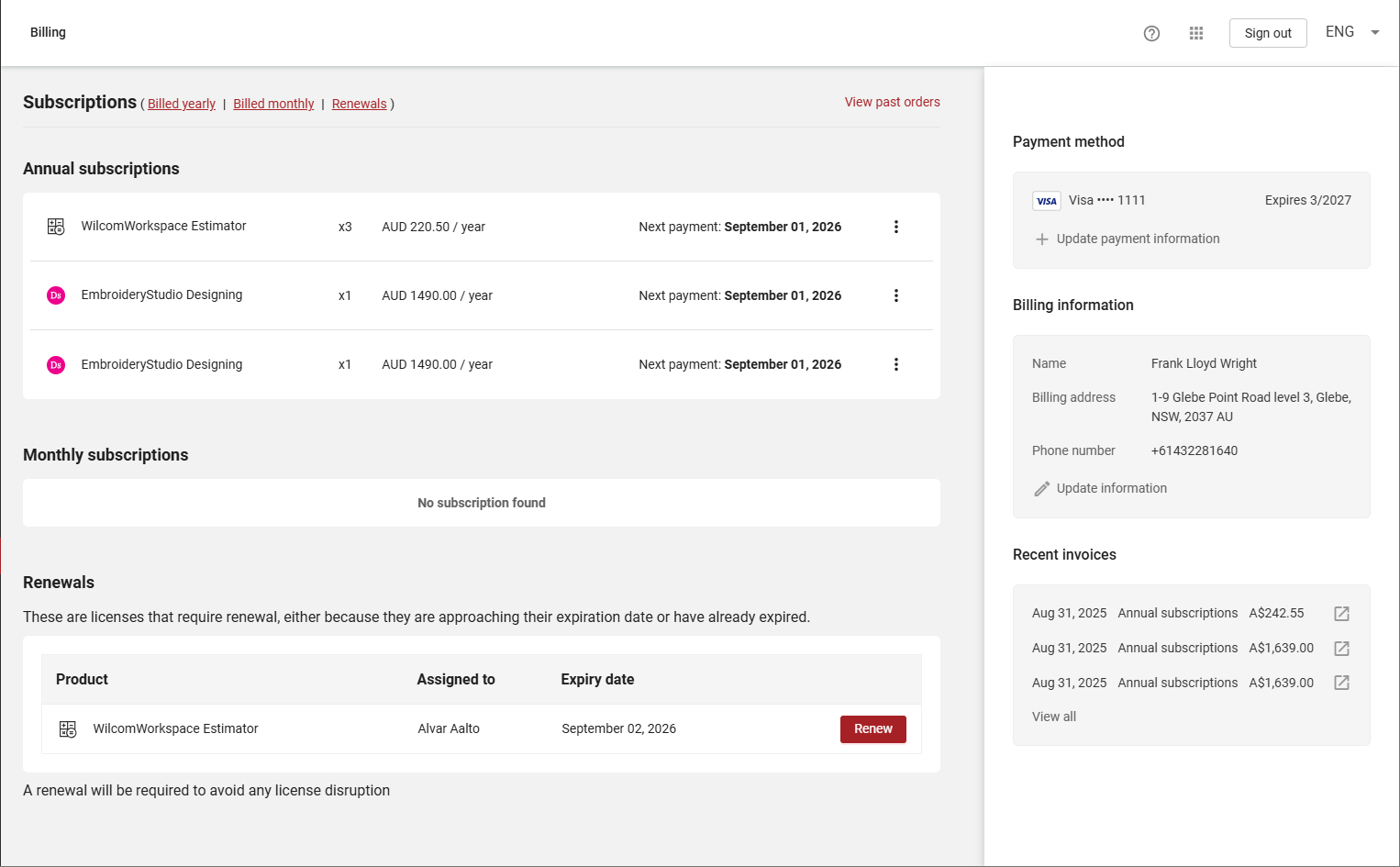Click the Expires 3/2027 card expiry text
This screenshot has height=867, width=1400.
click(x=1308, y=200)
